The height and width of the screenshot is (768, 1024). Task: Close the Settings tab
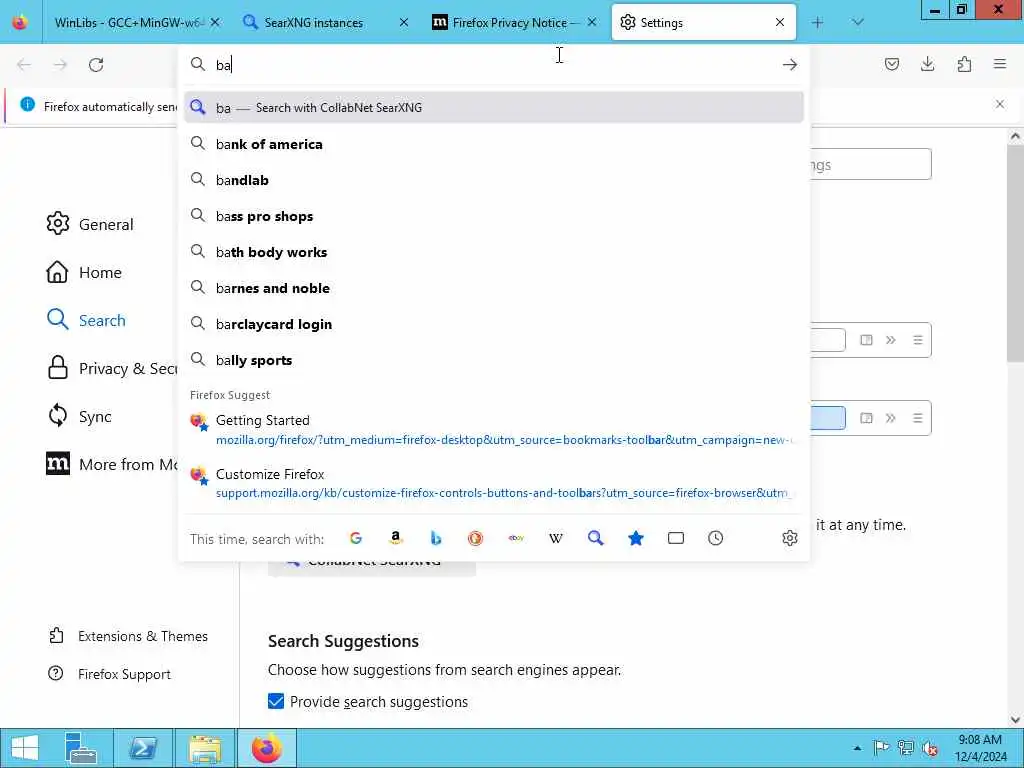tap(780, 22)
